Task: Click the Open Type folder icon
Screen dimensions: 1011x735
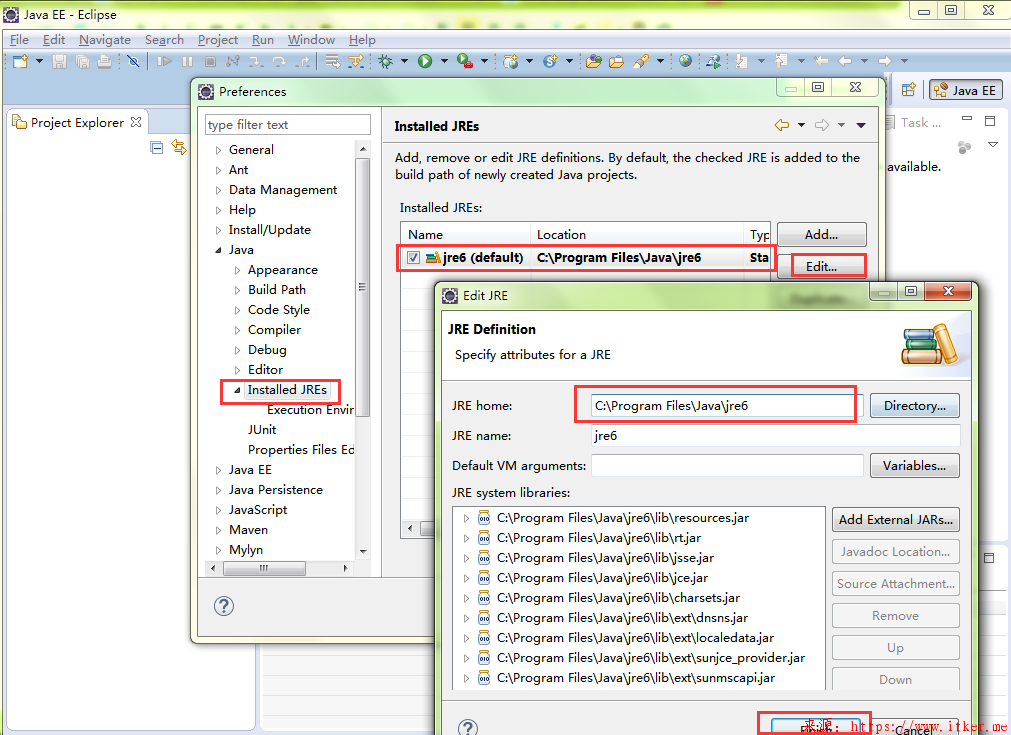Action: click(594, 61)
